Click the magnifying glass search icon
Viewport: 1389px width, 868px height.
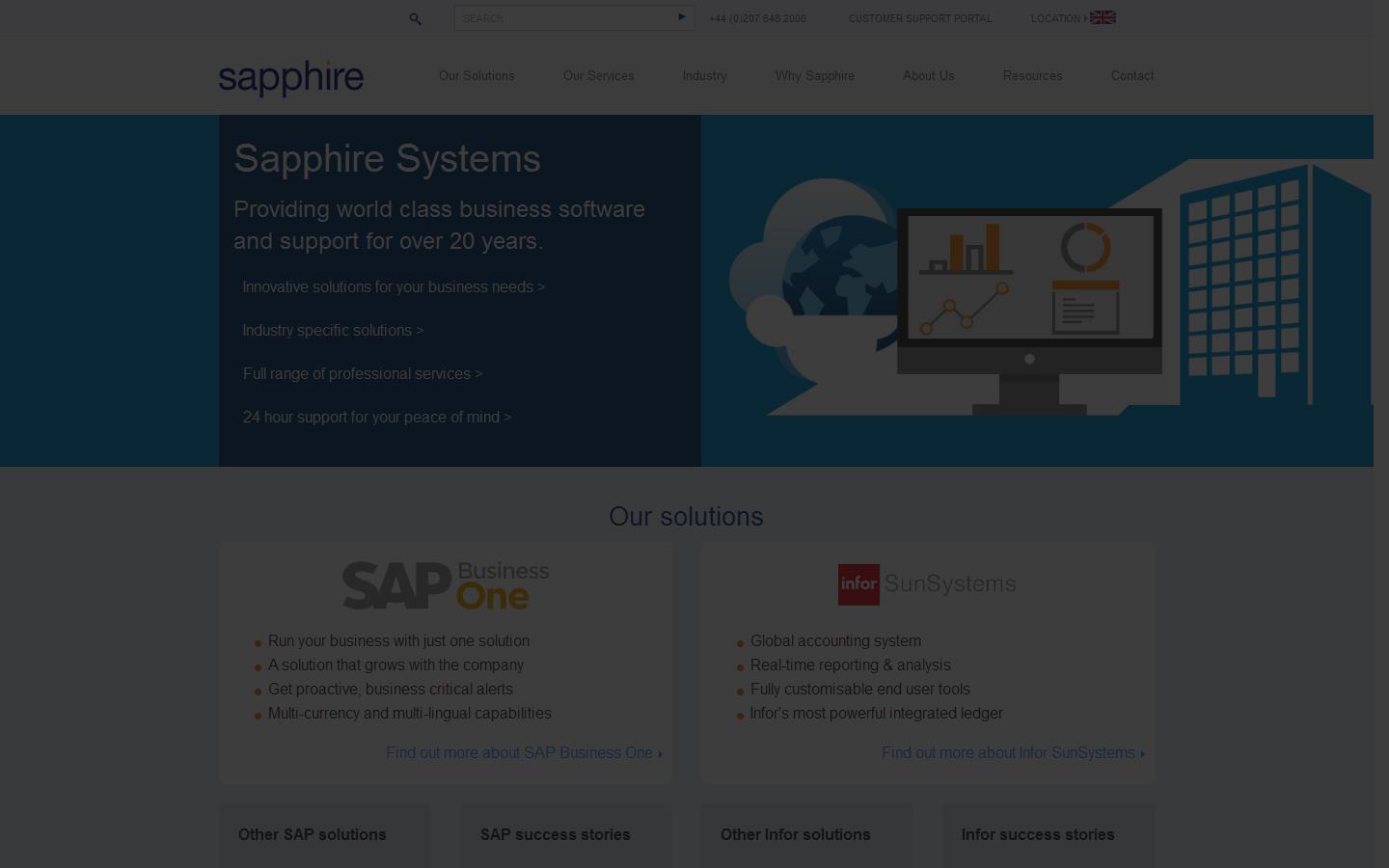(x=416, y=18)
